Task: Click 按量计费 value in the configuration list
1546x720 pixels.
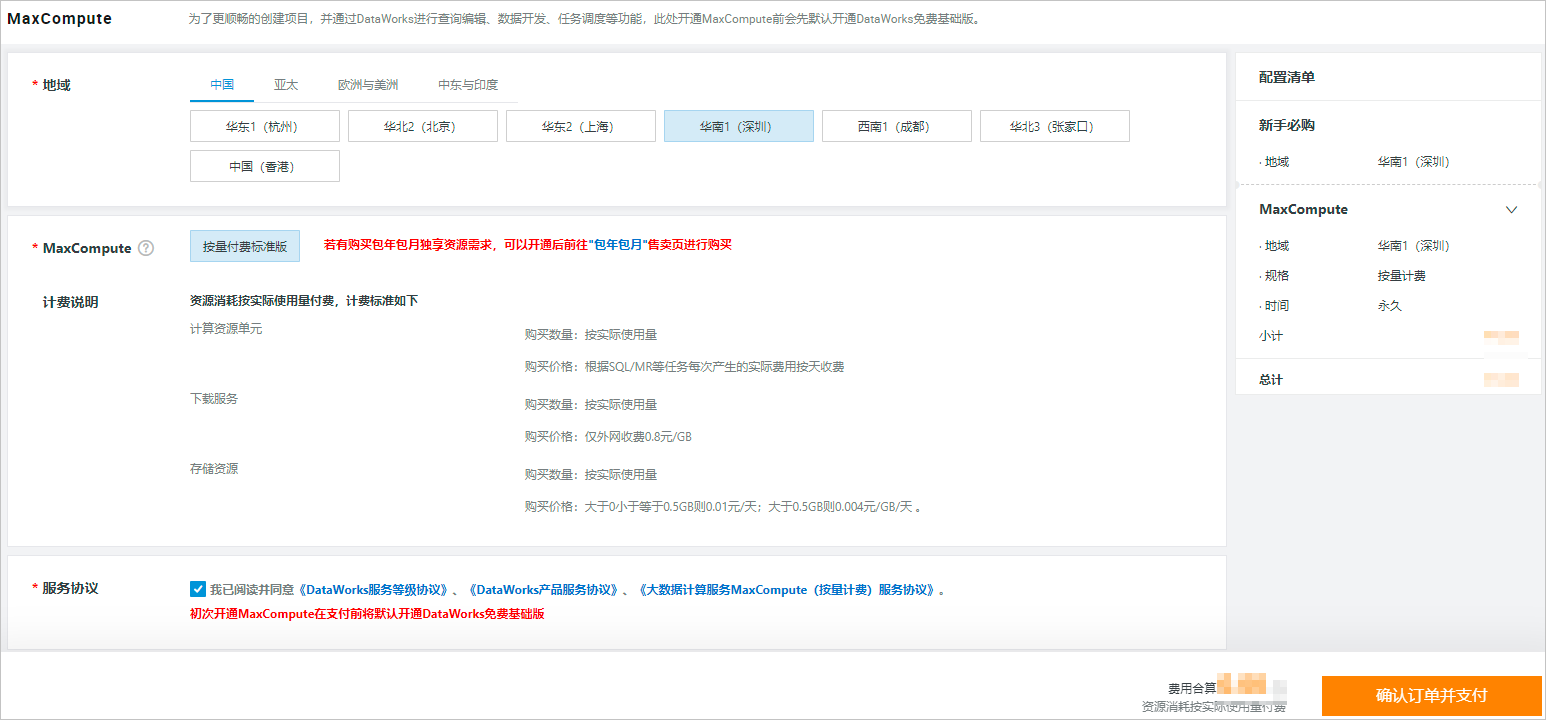Action: [x=1402, y=276]
